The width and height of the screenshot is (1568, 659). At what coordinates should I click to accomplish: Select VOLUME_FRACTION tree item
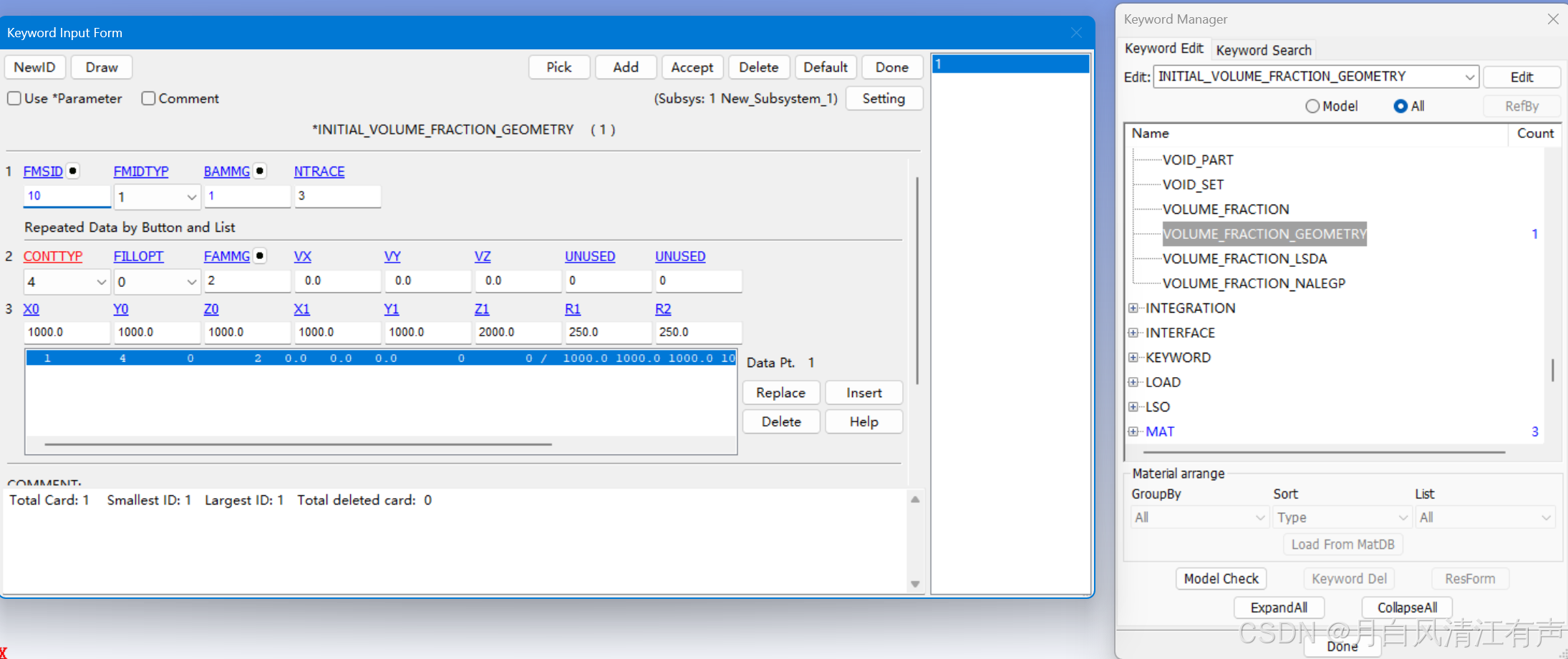tap(1226, 210)
